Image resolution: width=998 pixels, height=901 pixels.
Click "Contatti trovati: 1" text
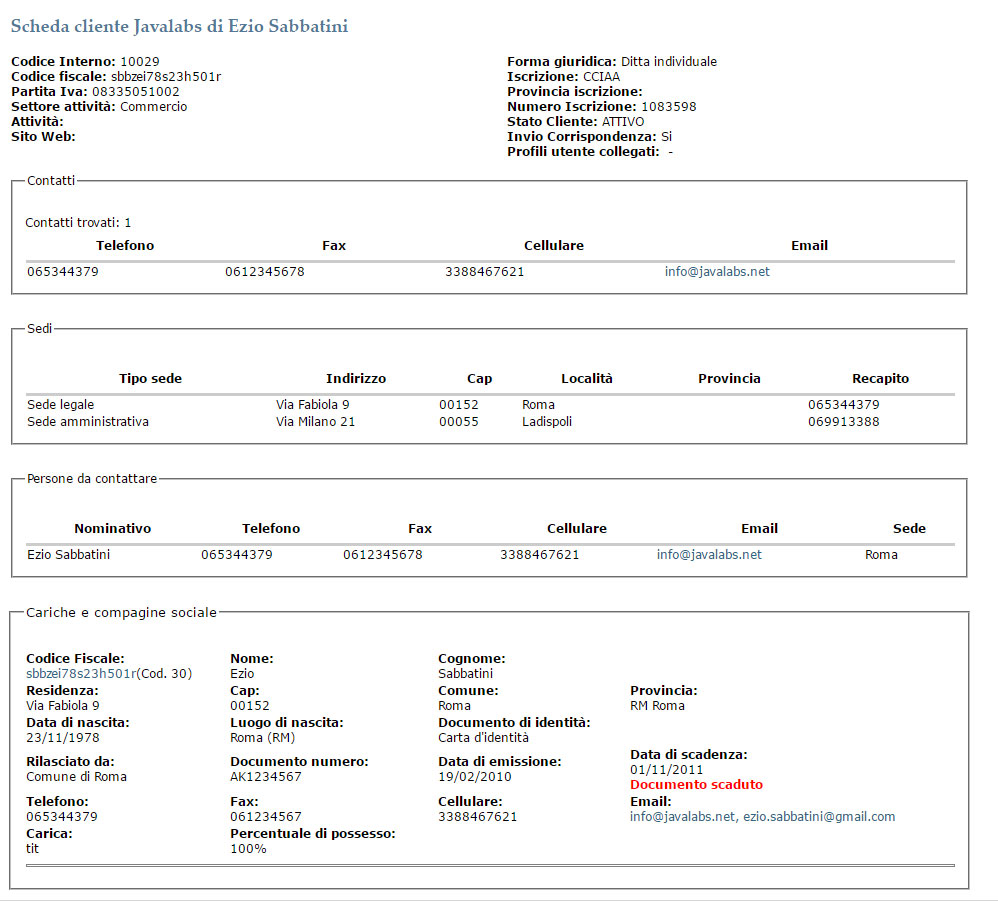pos(78,223)
